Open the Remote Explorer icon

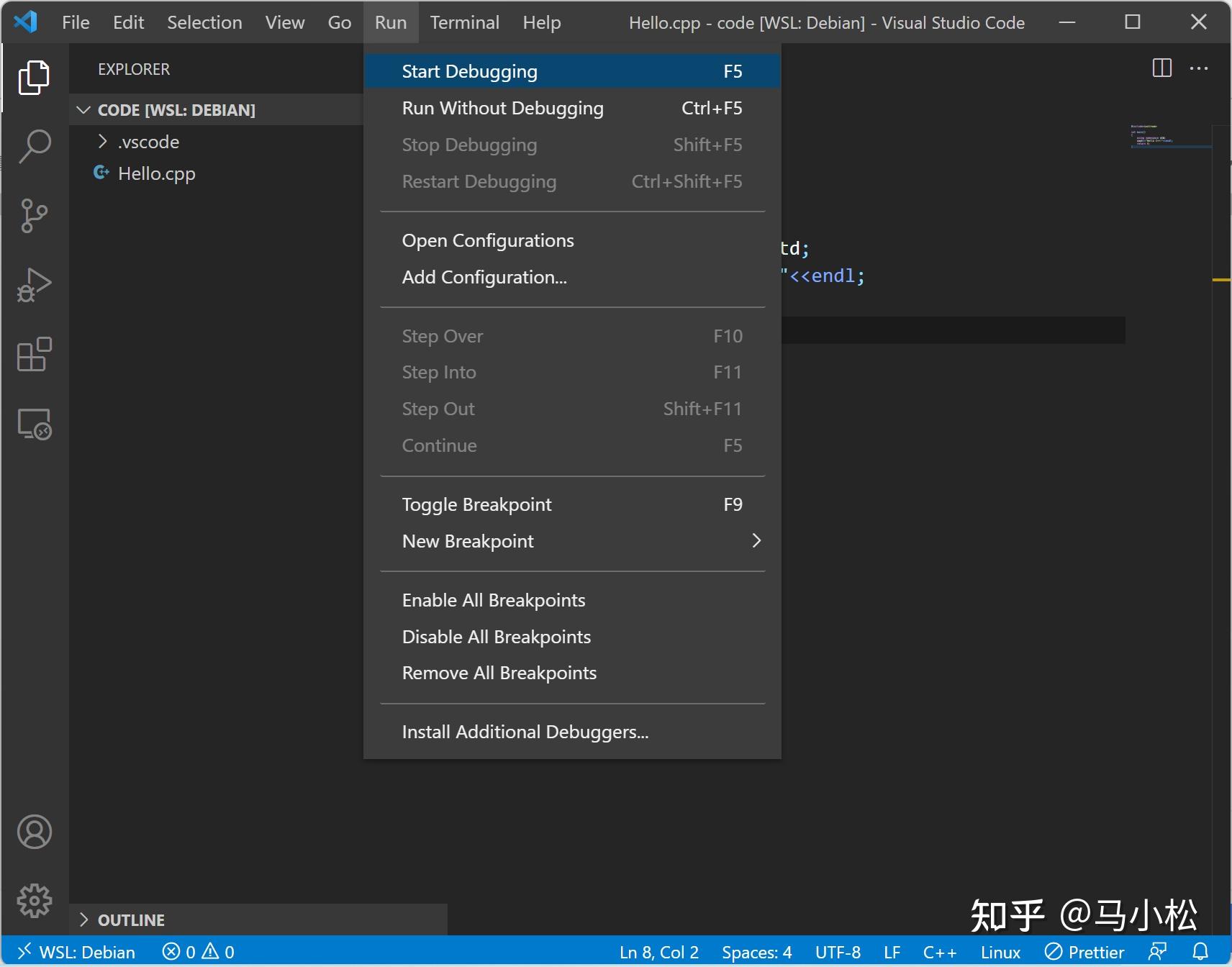(x=34, y=424)
